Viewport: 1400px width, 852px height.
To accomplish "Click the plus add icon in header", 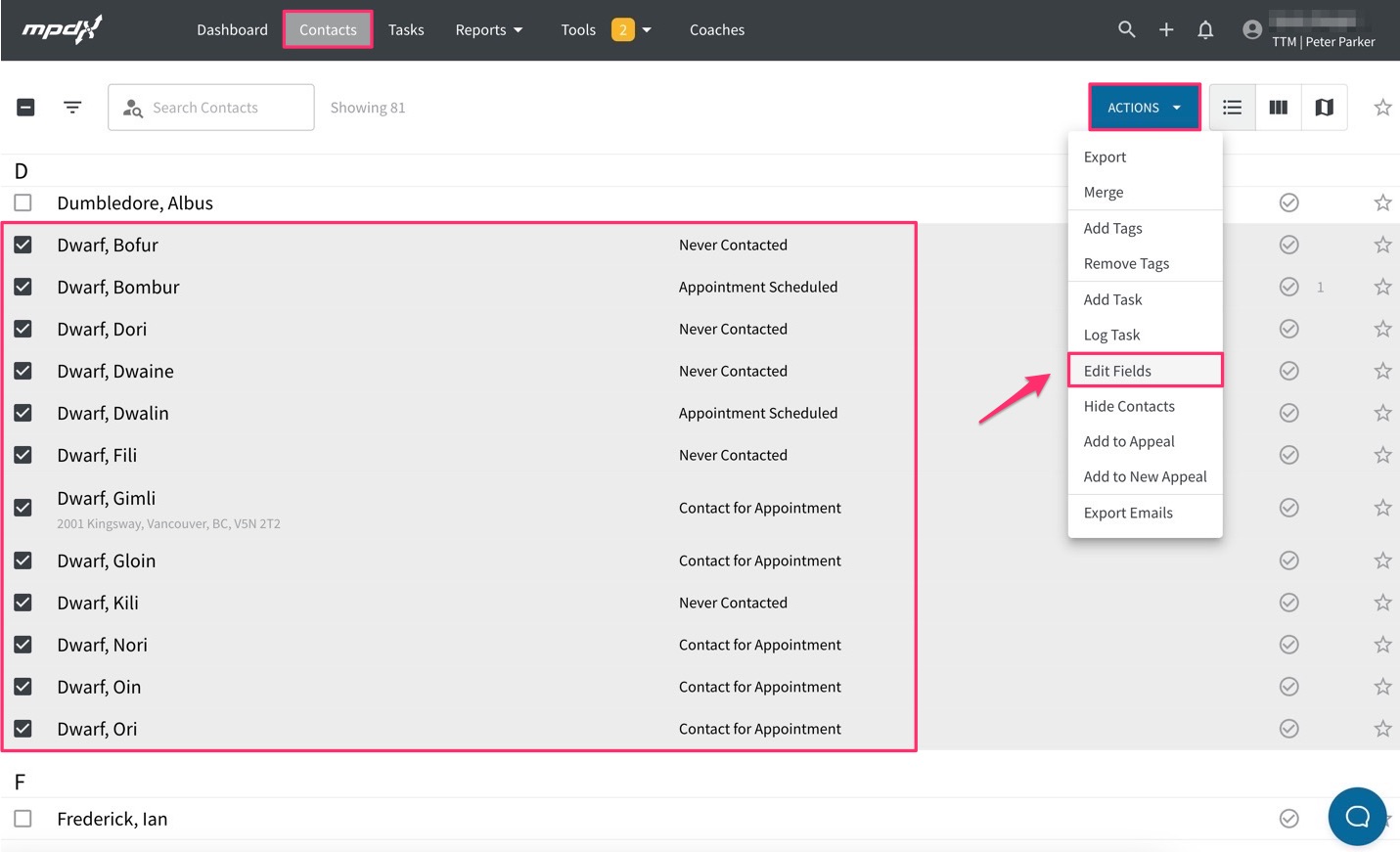I will click(1166, 30).
